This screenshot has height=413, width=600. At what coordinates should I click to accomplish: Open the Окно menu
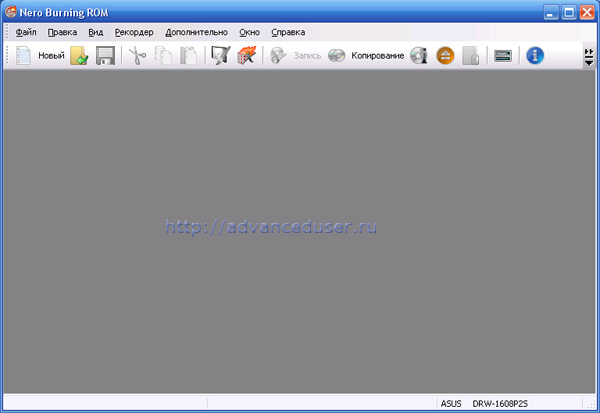[x=249, y=33]
